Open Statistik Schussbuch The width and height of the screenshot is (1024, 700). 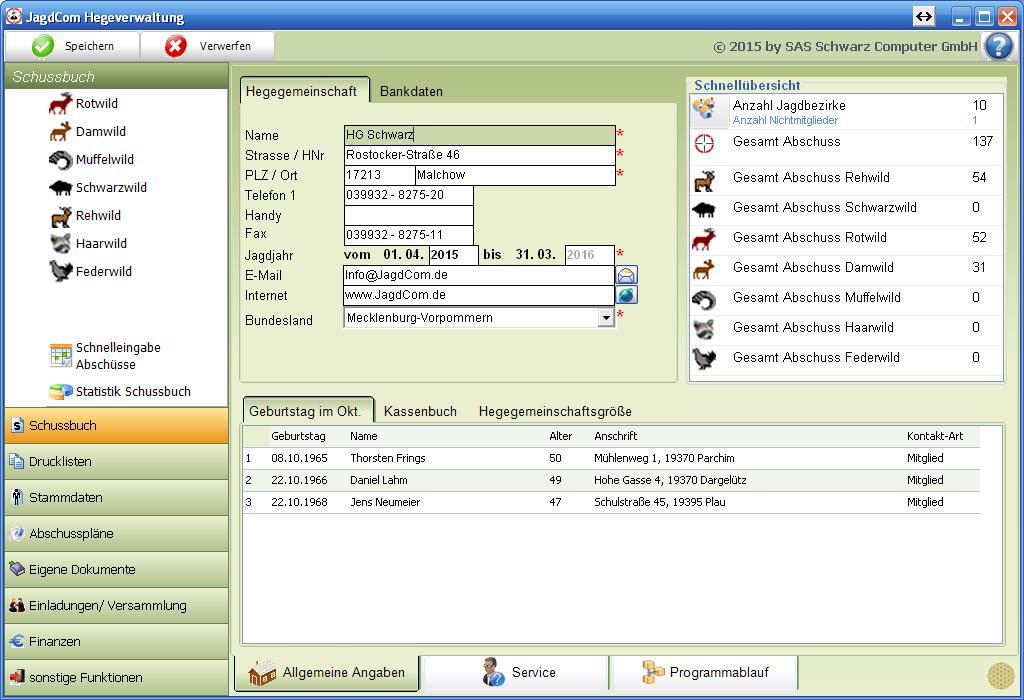(x=132, y=392)
